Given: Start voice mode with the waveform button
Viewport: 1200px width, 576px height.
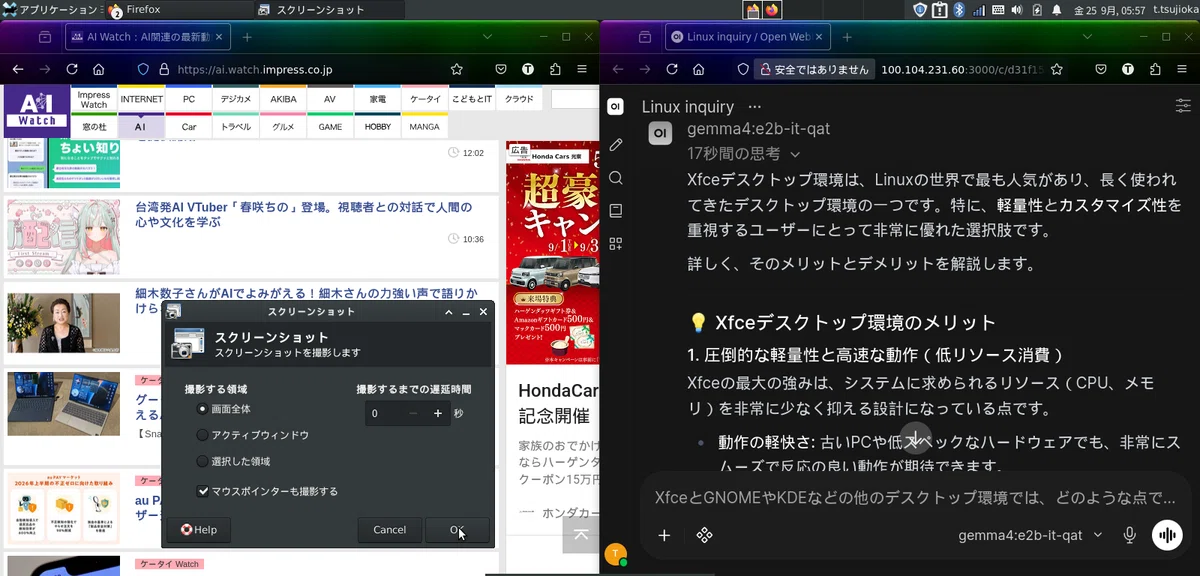Looking at the screenshot, I should point(1167,535).
